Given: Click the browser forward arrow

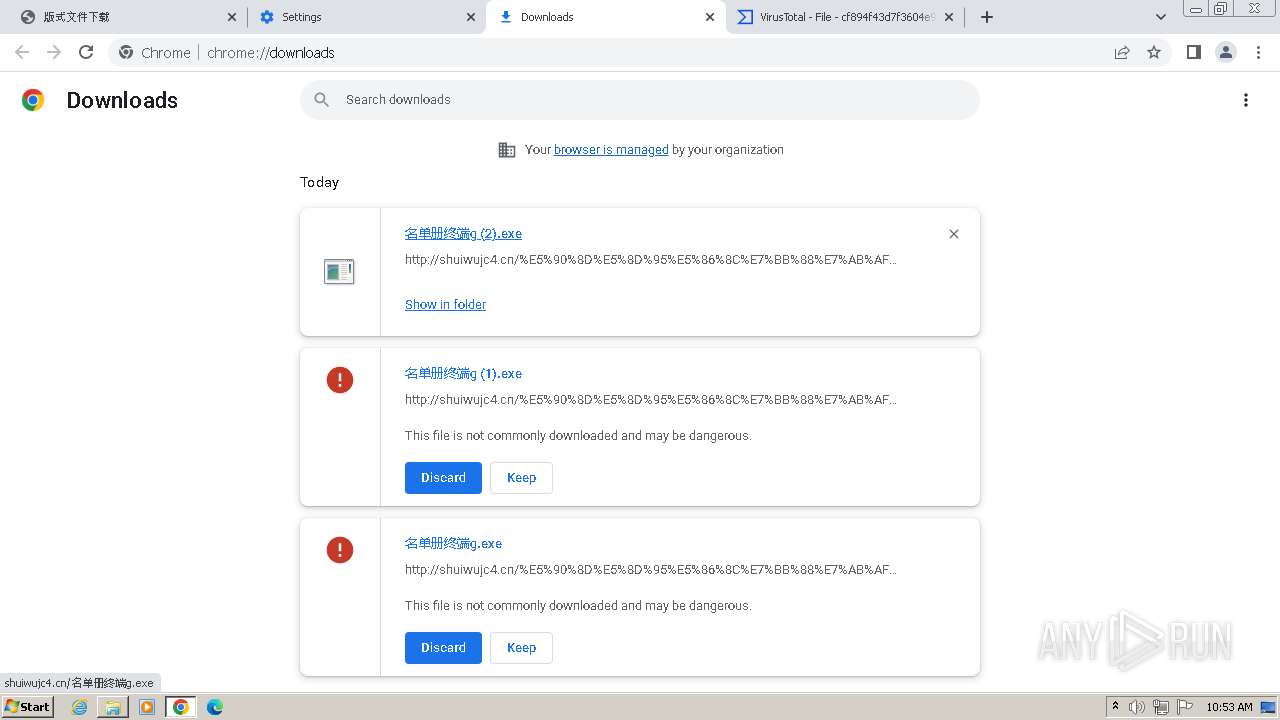Looking at the screenshot, I should pyautogui.click(x=54, y=52).
